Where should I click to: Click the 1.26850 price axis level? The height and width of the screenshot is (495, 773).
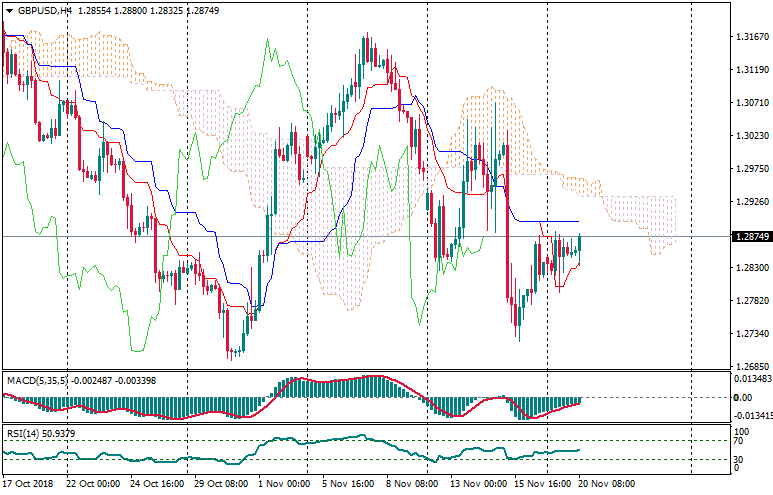coord(750,367)
